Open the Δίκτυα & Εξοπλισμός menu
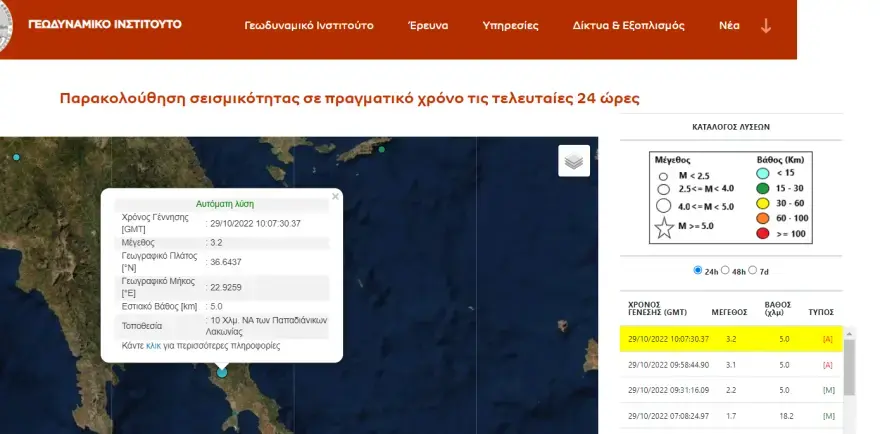Viewport: 880px width, 434px height. point(629,26)
